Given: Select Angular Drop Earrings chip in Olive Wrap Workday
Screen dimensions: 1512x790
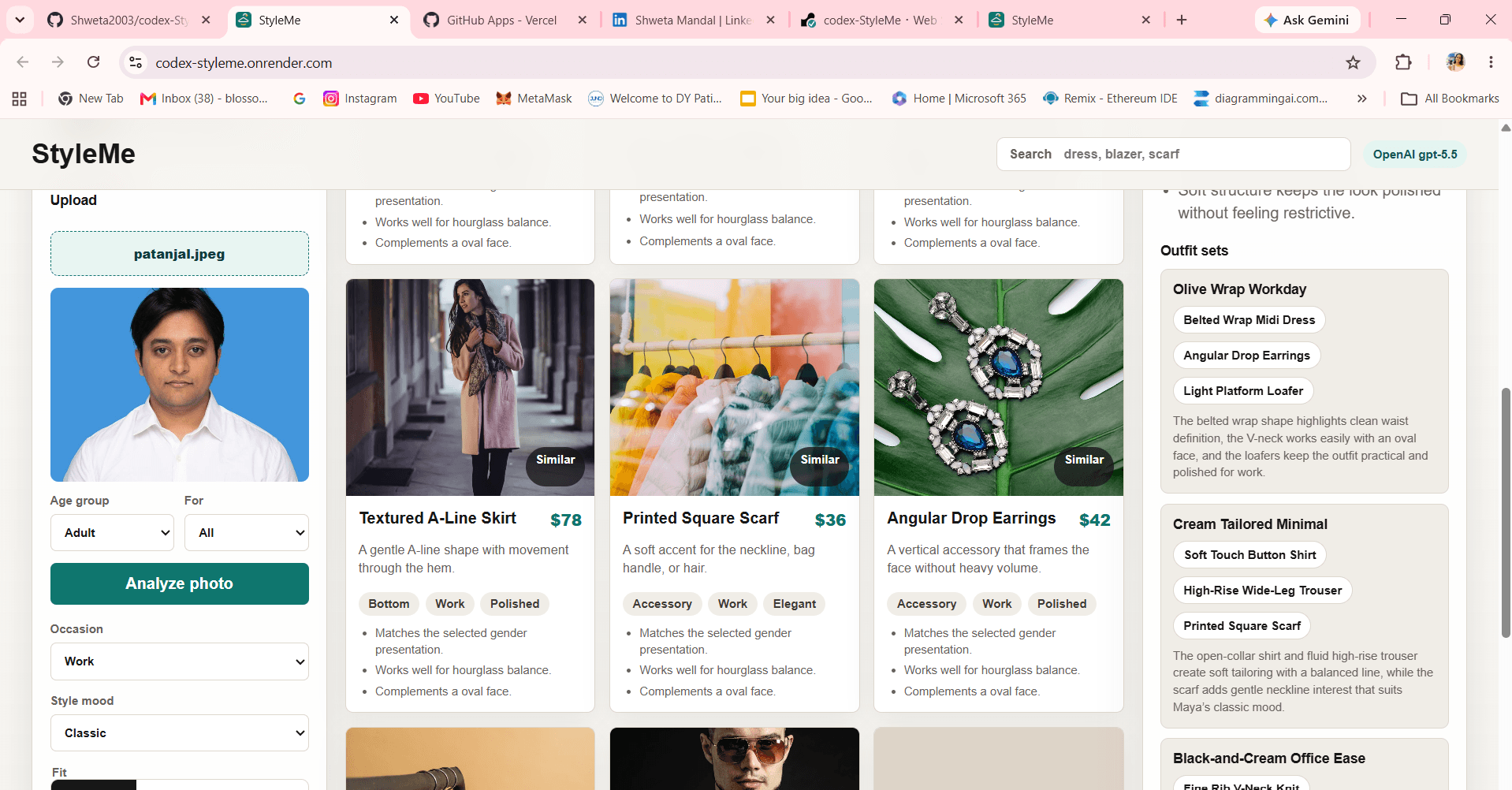Looking at the screenshot, I should point(1246,356).
